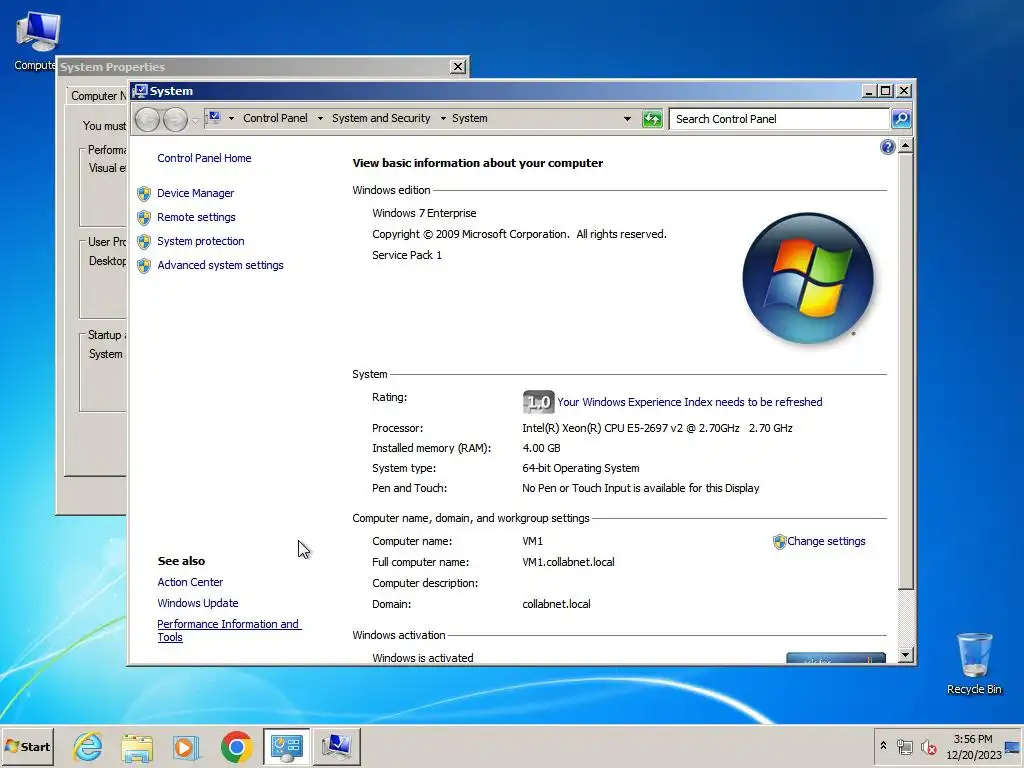Select System in the breadcrumb path
Screen dimensions: 1024x768
coord(470,118)
